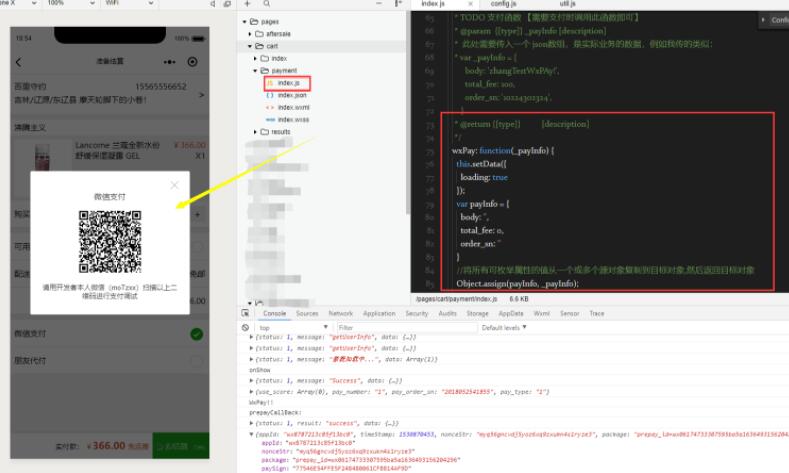Expand the Success message console log entry

coord(251,380)
